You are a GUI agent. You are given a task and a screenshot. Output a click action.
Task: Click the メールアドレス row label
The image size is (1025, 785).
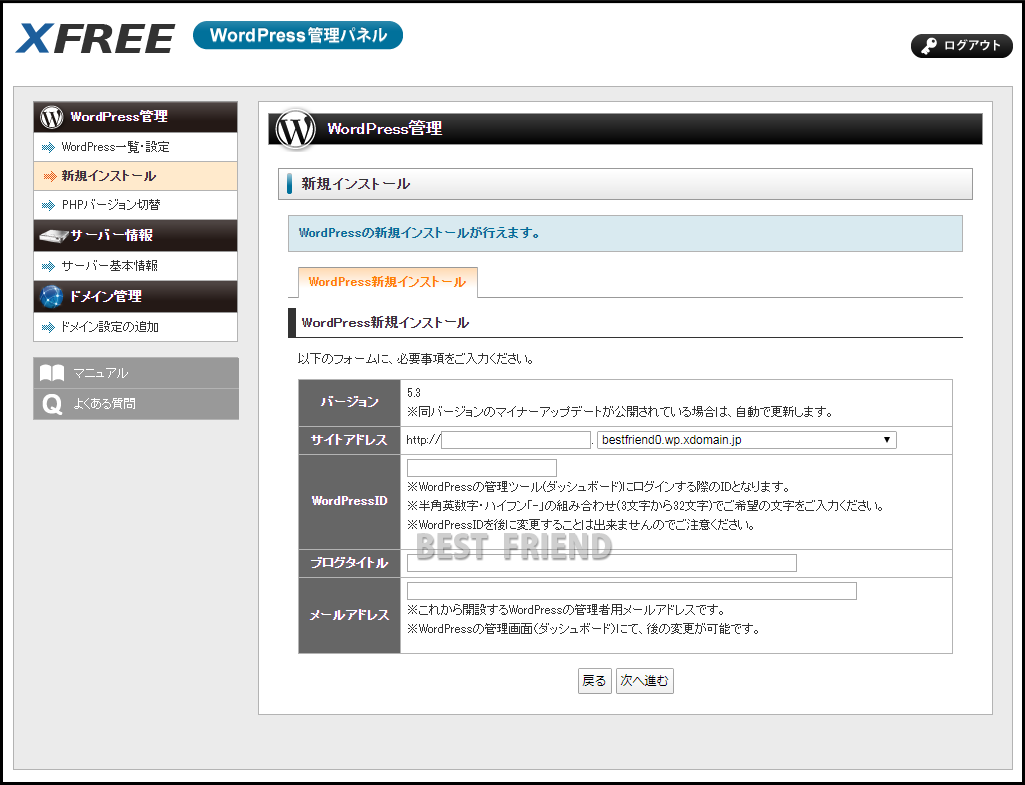click(350, 616)
